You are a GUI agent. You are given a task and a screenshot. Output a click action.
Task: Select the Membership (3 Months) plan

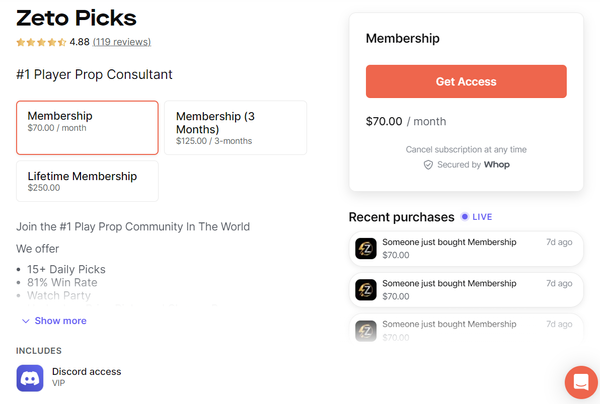[x=235, y=127]
